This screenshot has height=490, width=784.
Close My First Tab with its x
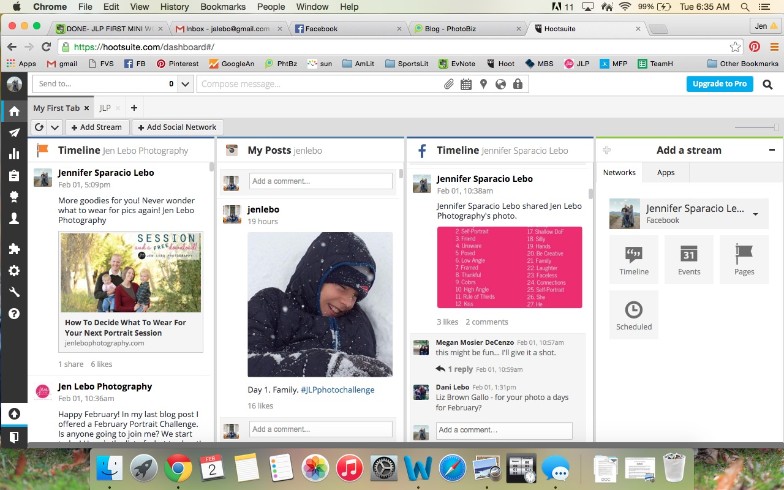[x=86, y=108]
